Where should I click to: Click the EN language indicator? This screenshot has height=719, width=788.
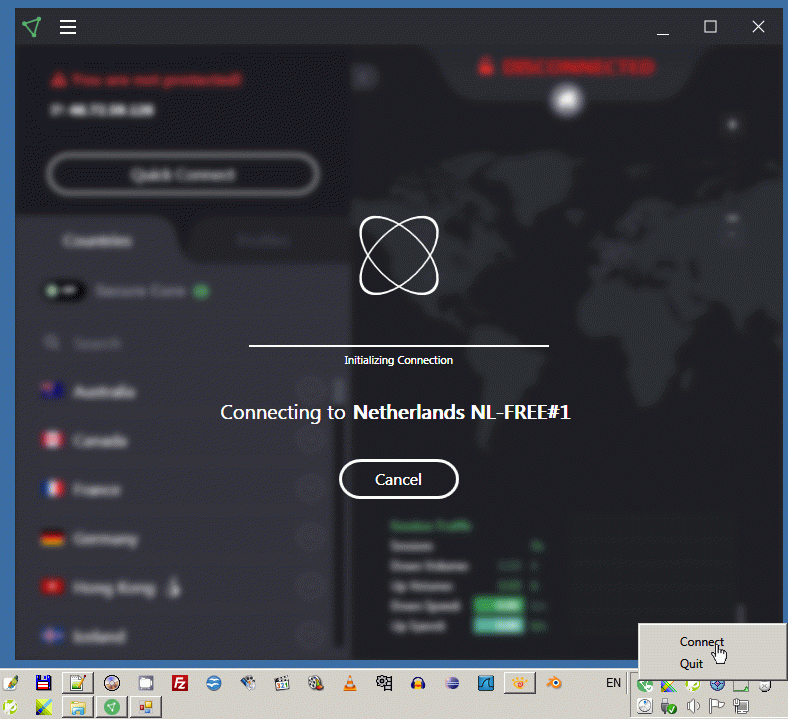pyautogui.click(x=613, y=683)
